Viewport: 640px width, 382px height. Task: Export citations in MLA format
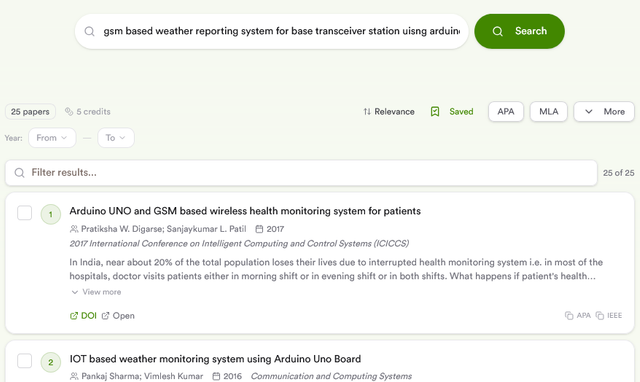click(549, 111)
